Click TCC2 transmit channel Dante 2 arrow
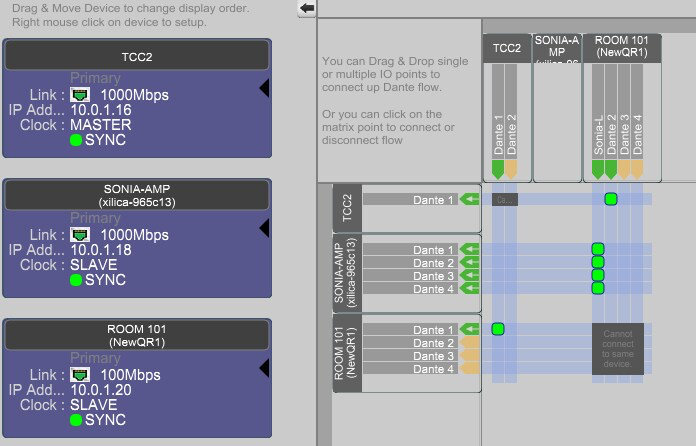 (x=511, y=170)
